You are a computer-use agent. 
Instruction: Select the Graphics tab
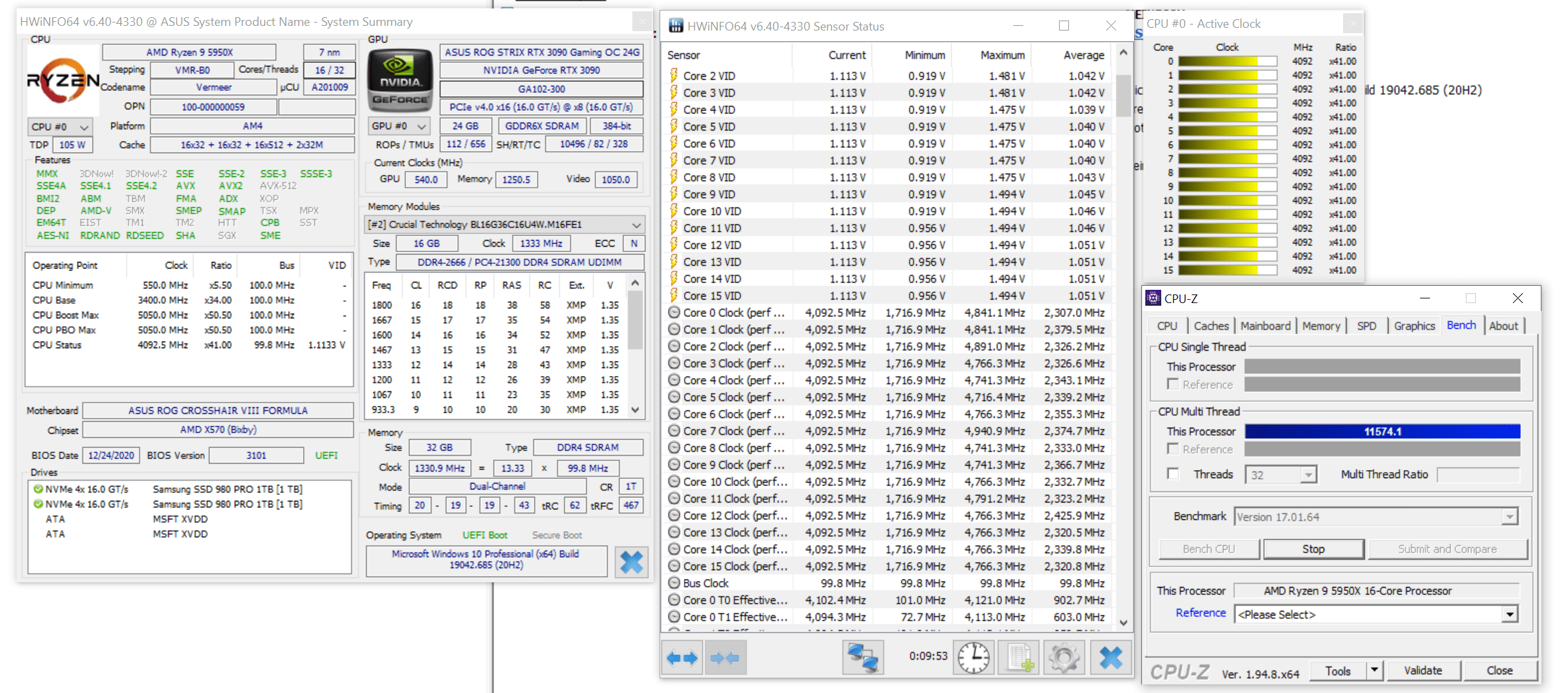tap(1414, 326)
